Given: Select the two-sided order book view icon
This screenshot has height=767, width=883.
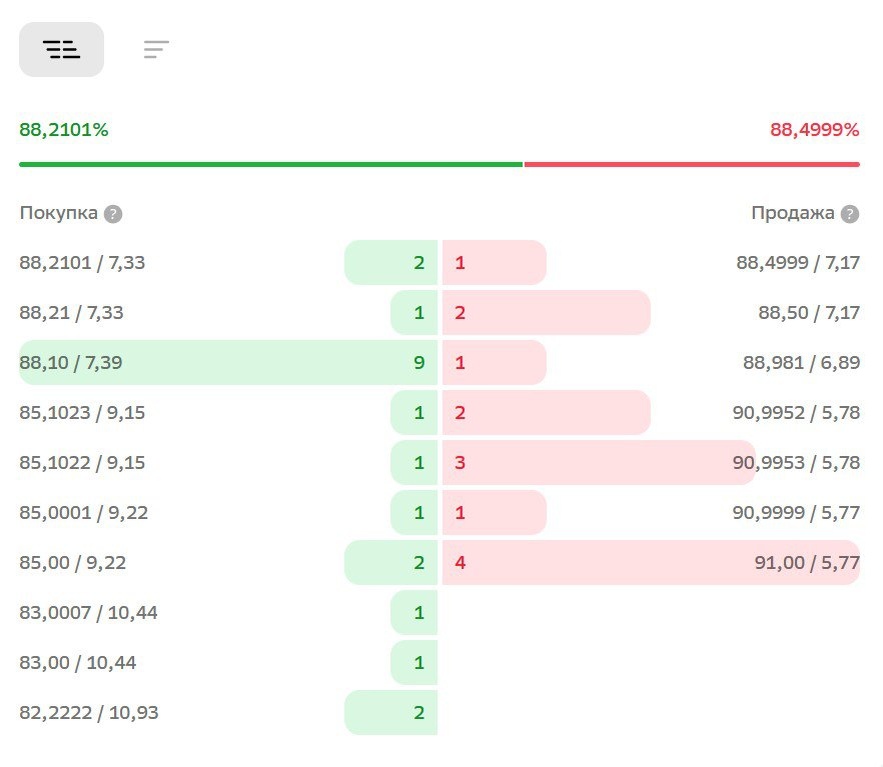Looking at the screenshot, I should click(x=61, y=50).
